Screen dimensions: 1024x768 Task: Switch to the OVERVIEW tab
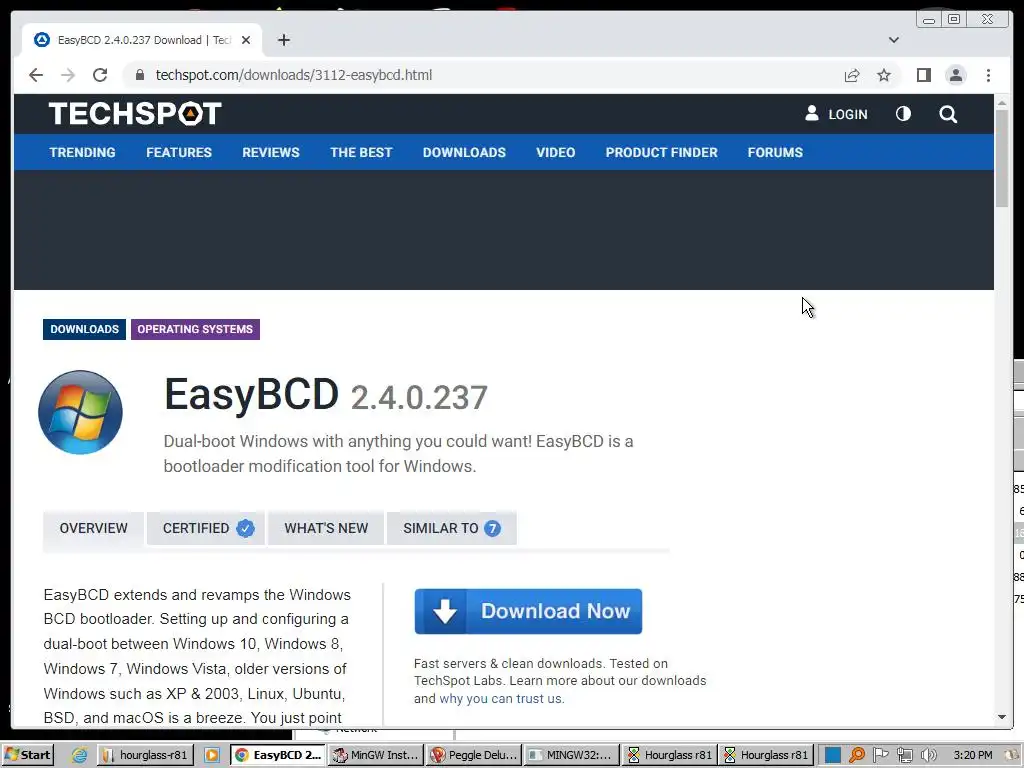93,528
